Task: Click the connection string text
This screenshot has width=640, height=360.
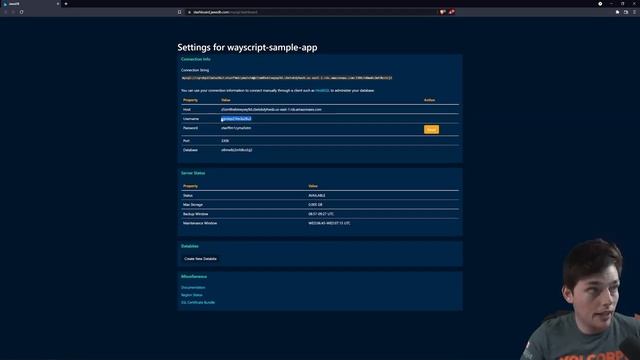Action: 287,78
